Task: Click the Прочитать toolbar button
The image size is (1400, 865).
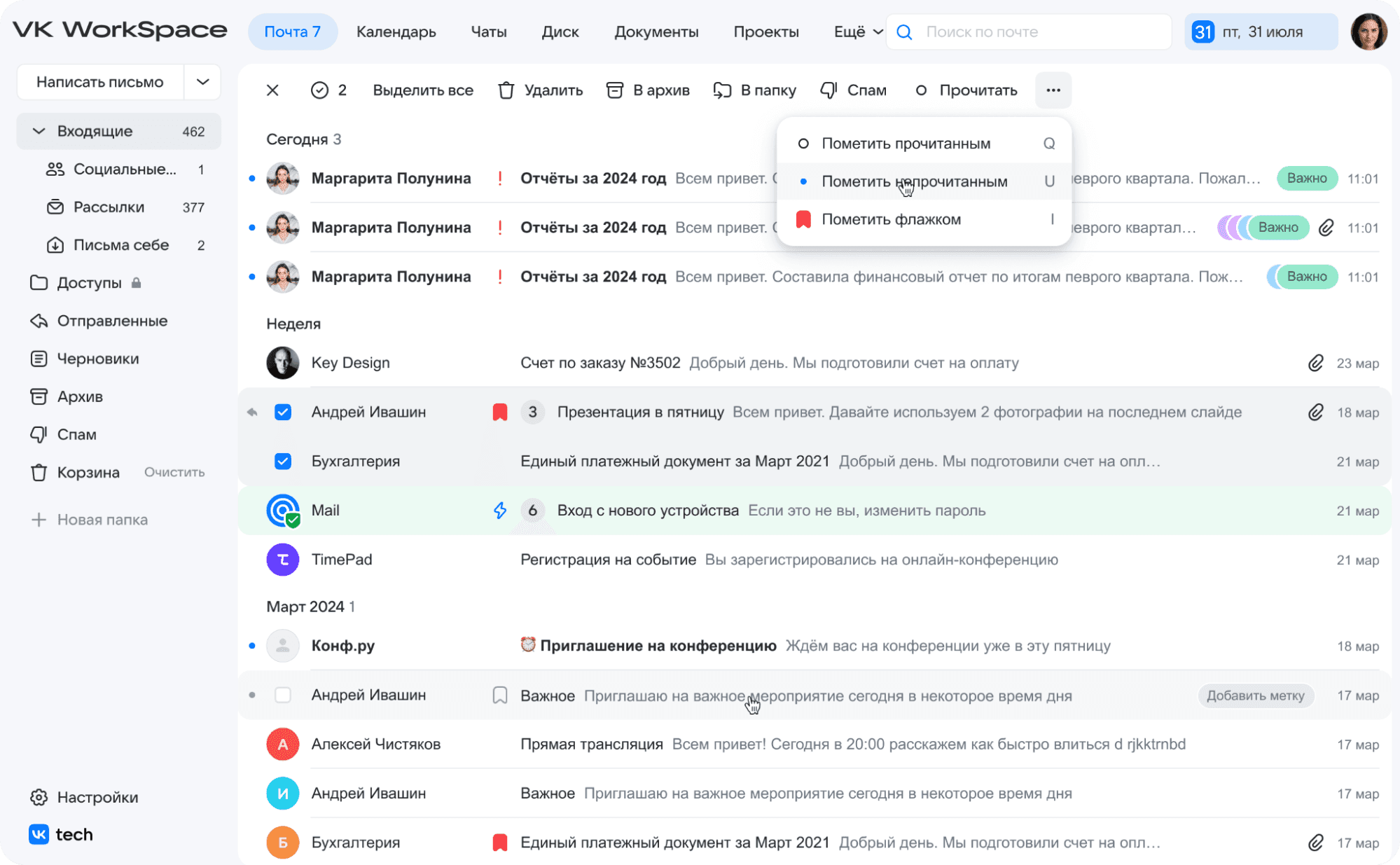Action: (x=966, y=90)
